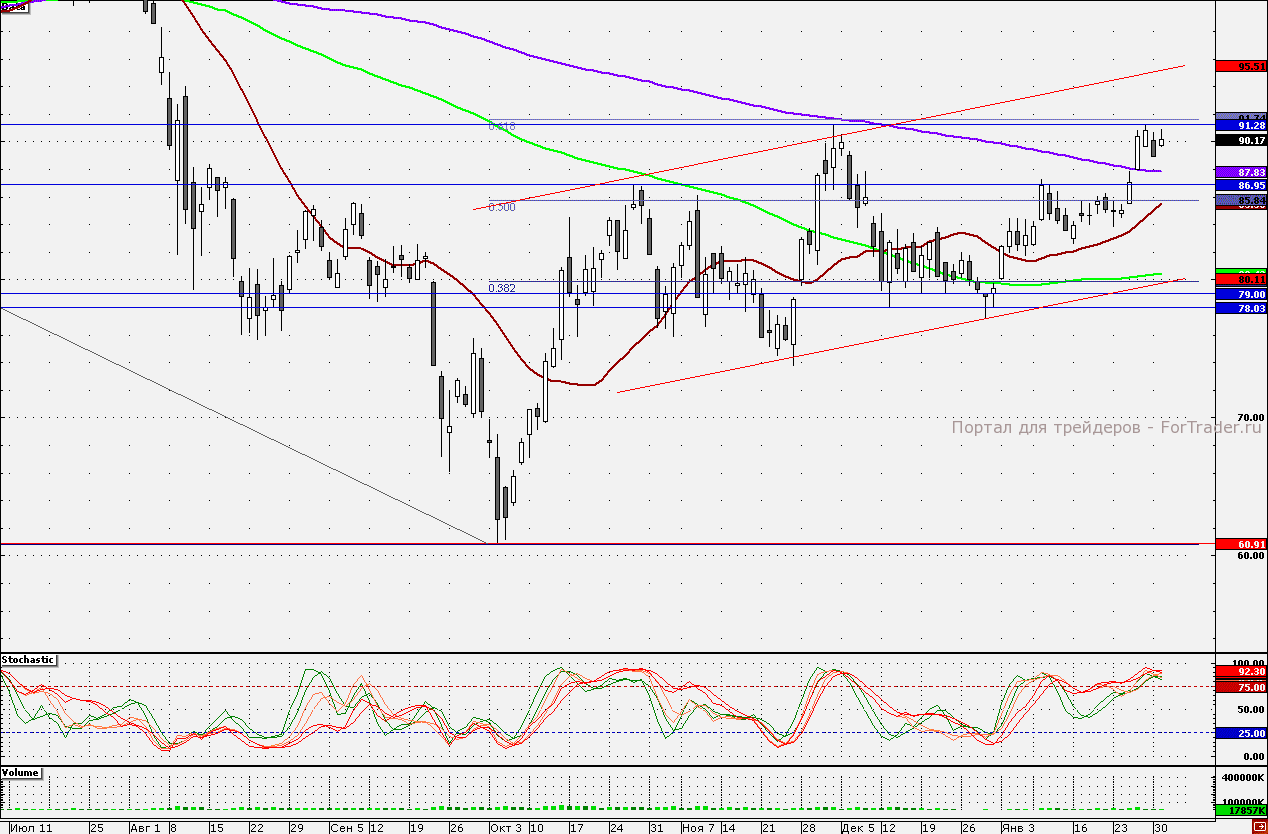1268x834 pixels.
Task: Click the 0.618 Fibonacci level label
Action: click(x=502, y=127)
